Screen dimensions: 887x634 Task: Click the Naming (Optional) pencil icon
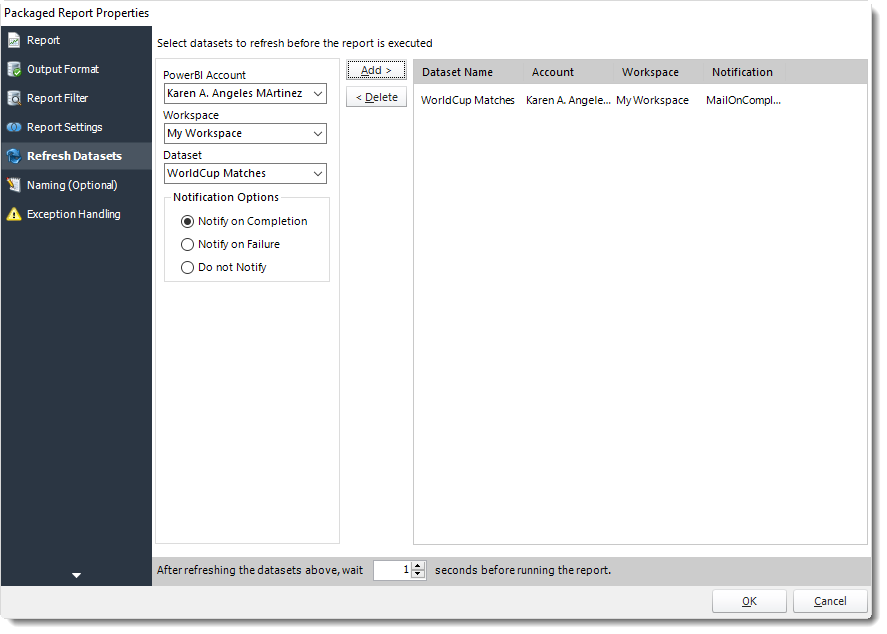point(14,185)
